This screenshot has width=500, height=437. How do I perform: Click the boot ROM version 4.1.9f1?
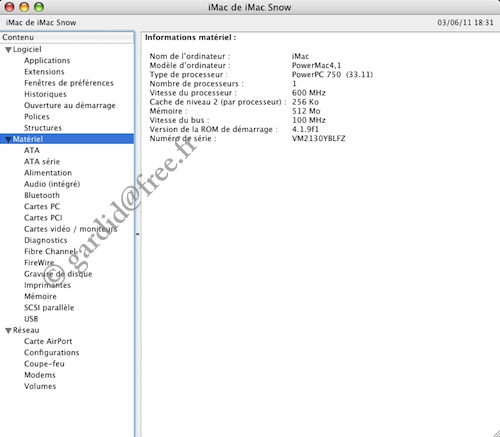(305, 129)
